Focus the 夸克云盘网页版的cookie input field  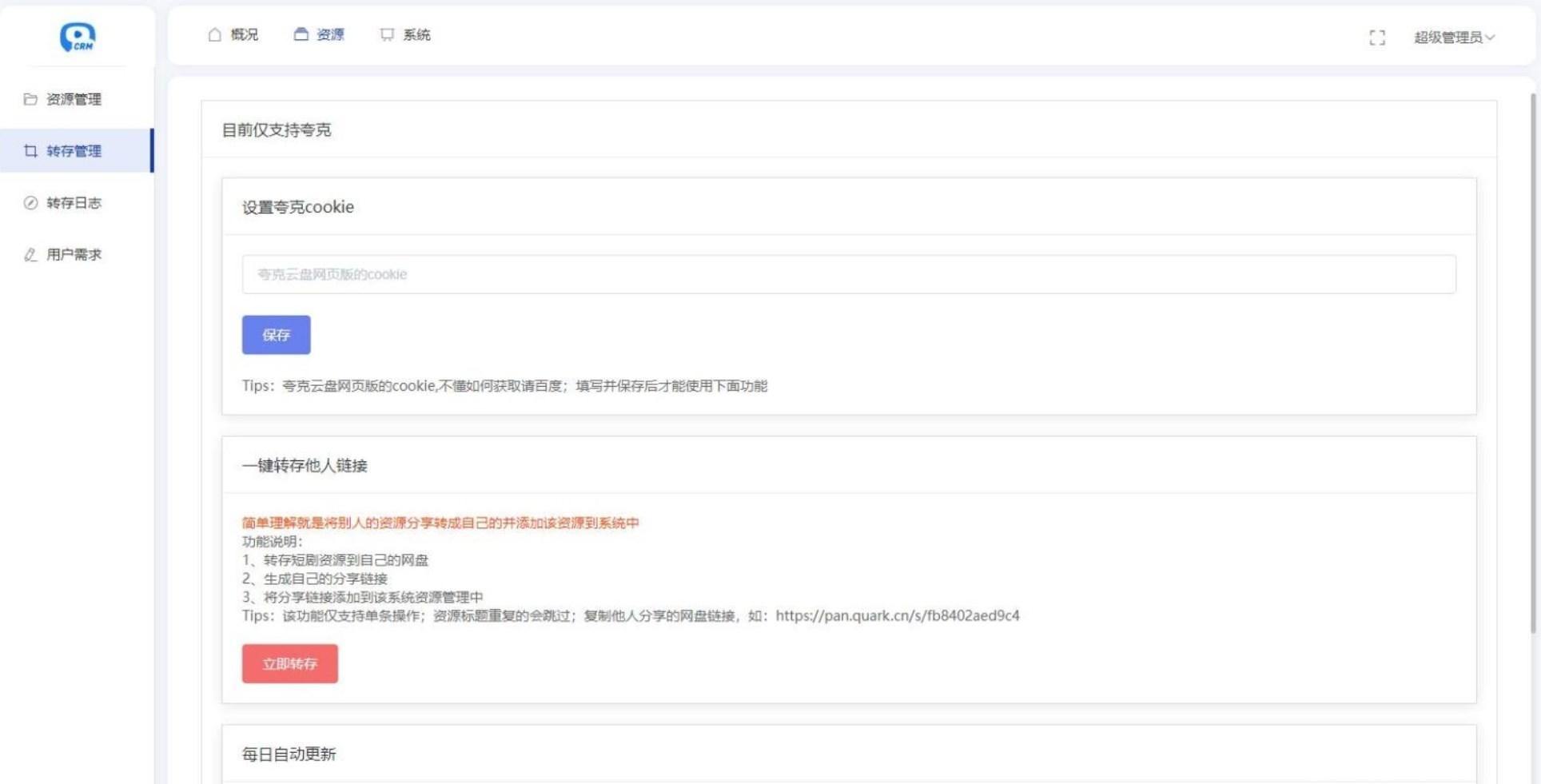pos(849,274)
